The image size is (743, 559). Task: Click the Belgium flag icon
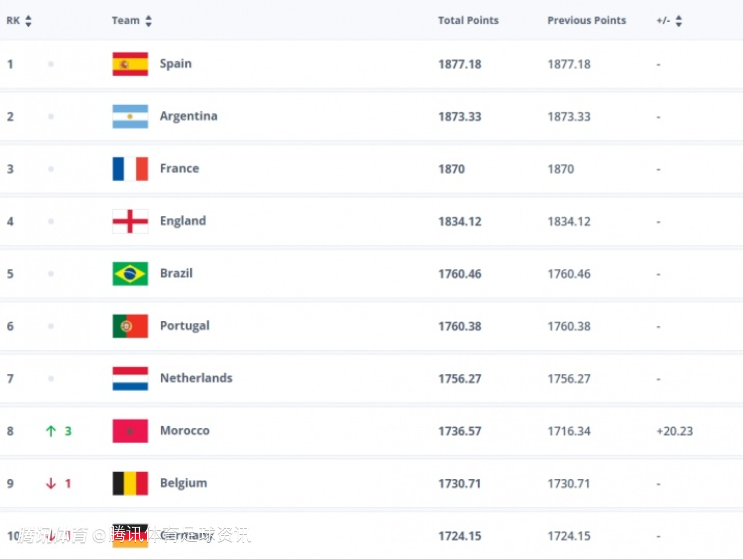130,483
